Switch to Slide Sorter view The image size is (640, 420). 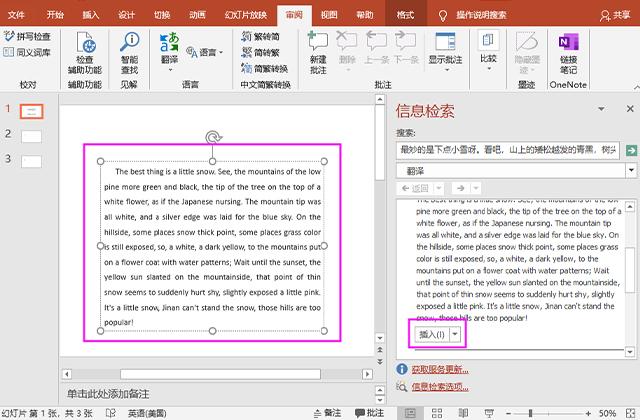point(437,413)
